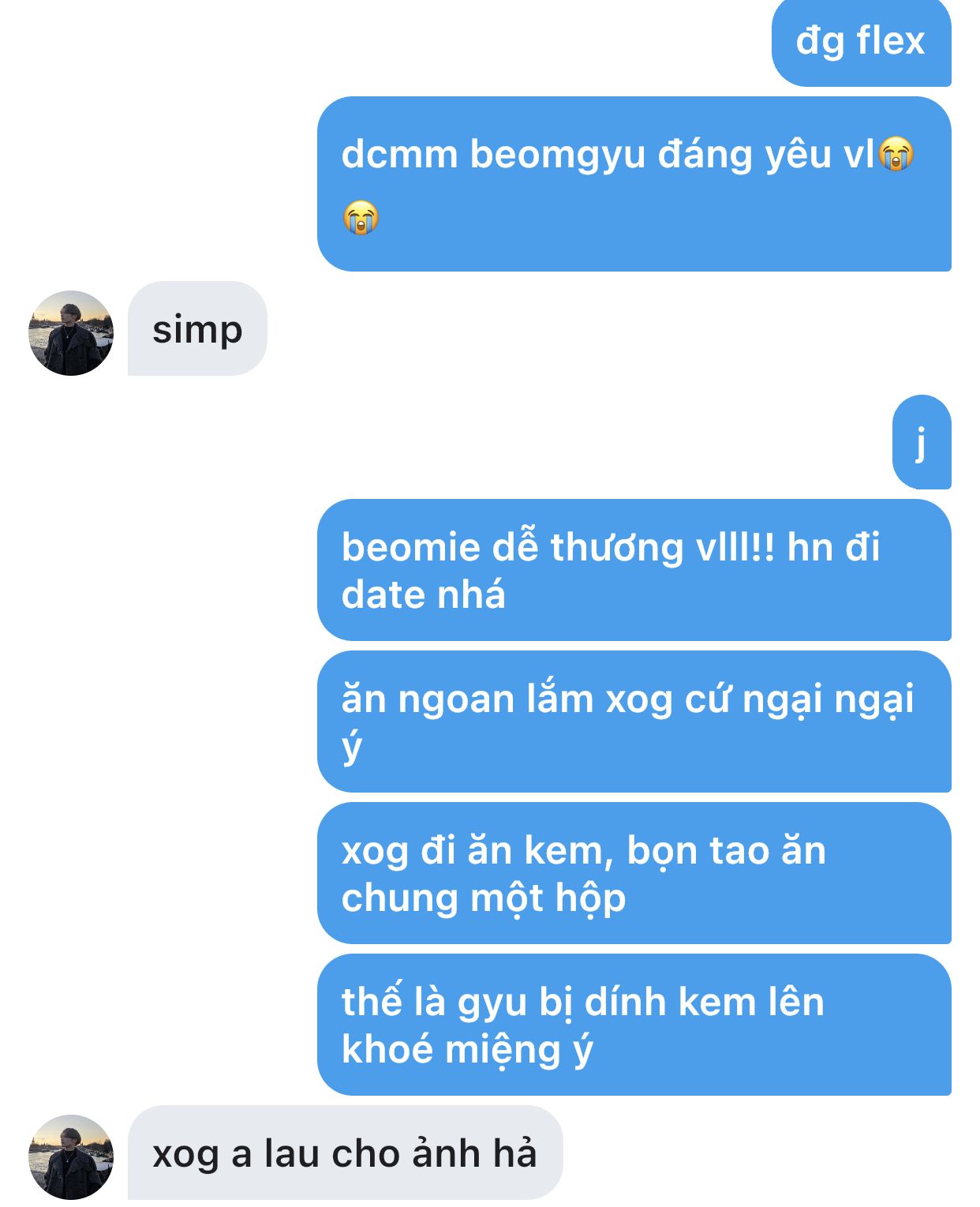Select the 'xog đi ăn kem' message bubble
The width and height of the screenshot is (980, 1207).
point(634,873)
